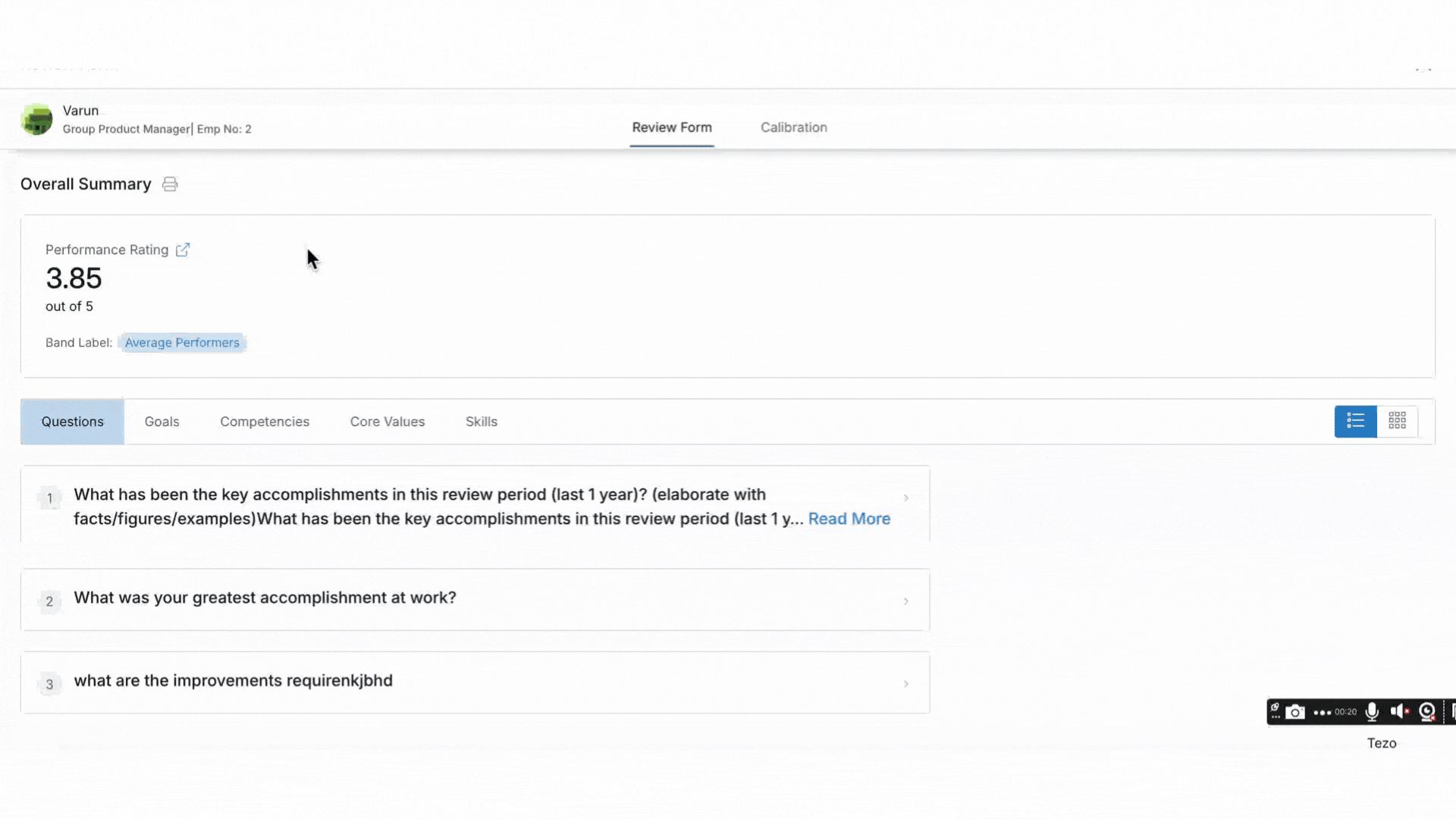Expand question 1 with chevron arrow
Image resolution: width=1456 pixels, height=819 pixels.
905,498
